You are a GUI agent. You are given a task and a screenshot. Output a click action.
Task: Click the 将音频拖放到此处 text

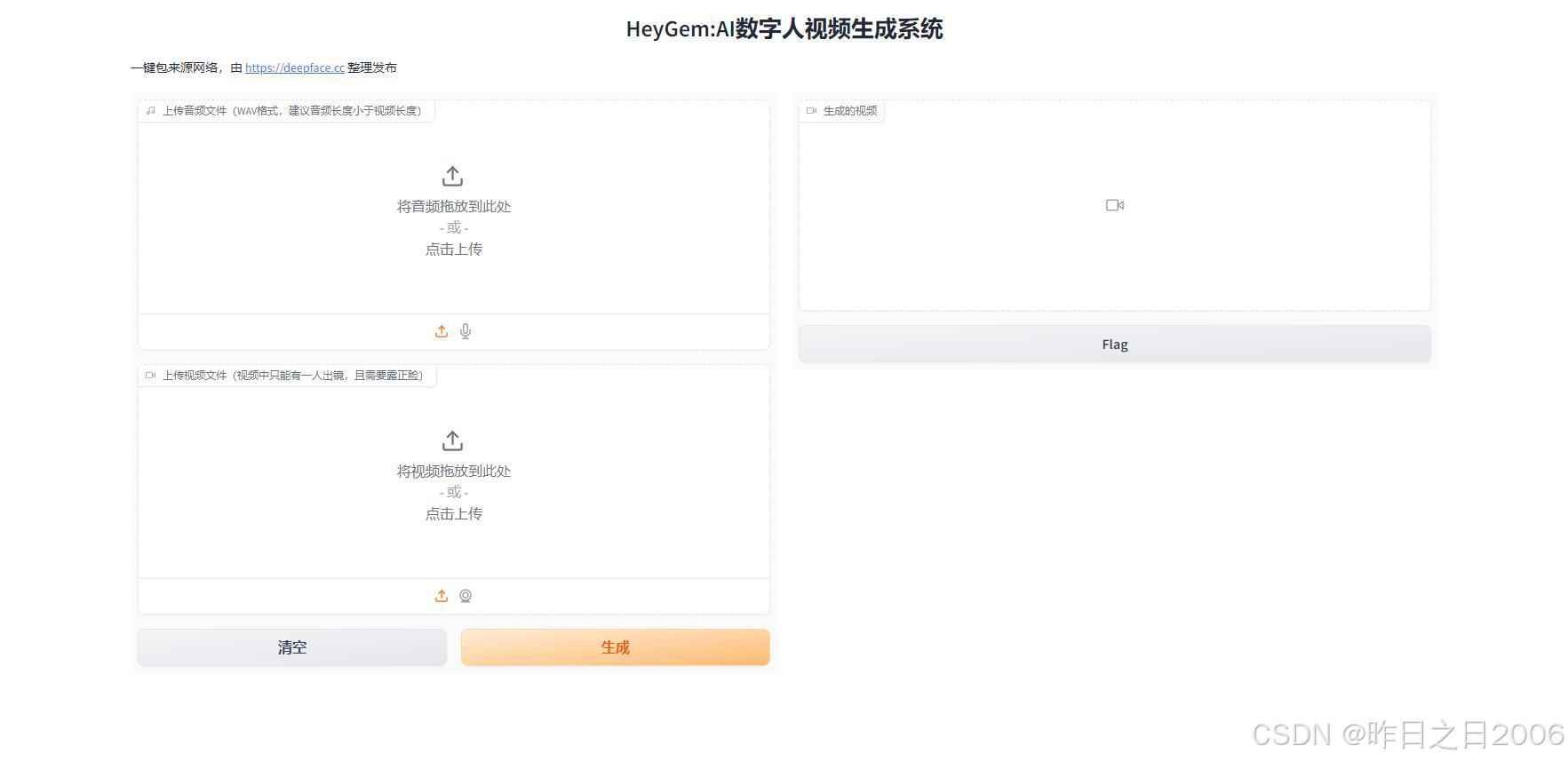454,206
